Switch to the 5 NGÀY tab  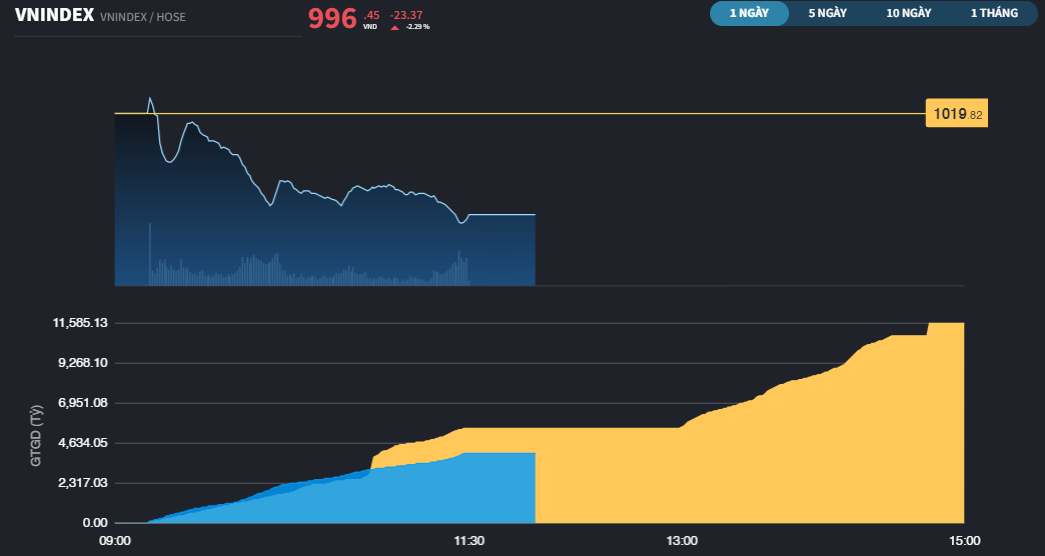pyautogui.click(x=828, y=13)
